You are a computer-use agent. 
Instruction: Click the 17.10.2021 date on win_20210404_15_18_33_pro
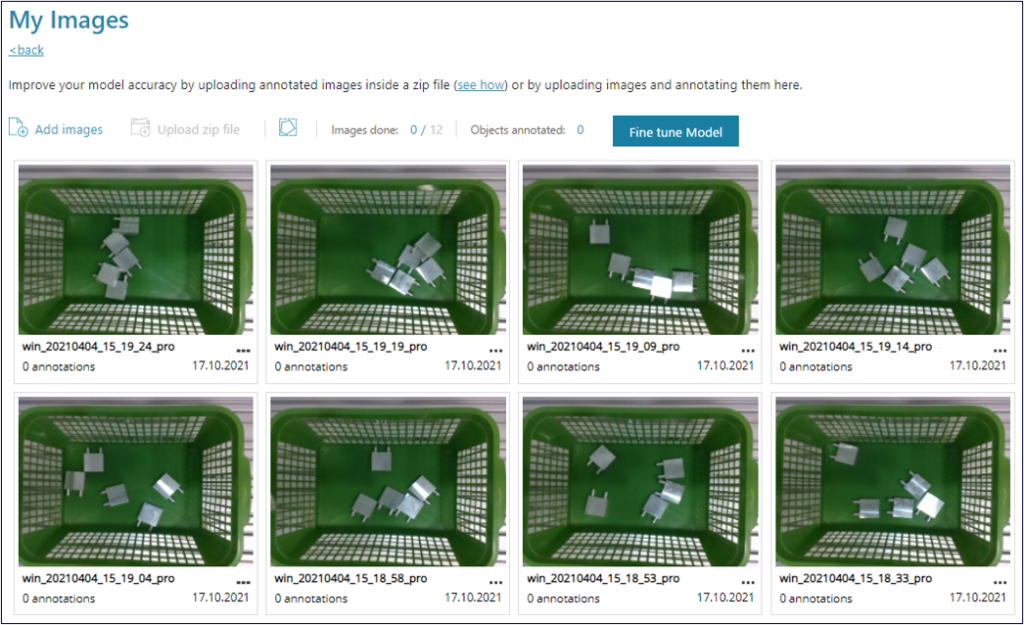[978, 598]
